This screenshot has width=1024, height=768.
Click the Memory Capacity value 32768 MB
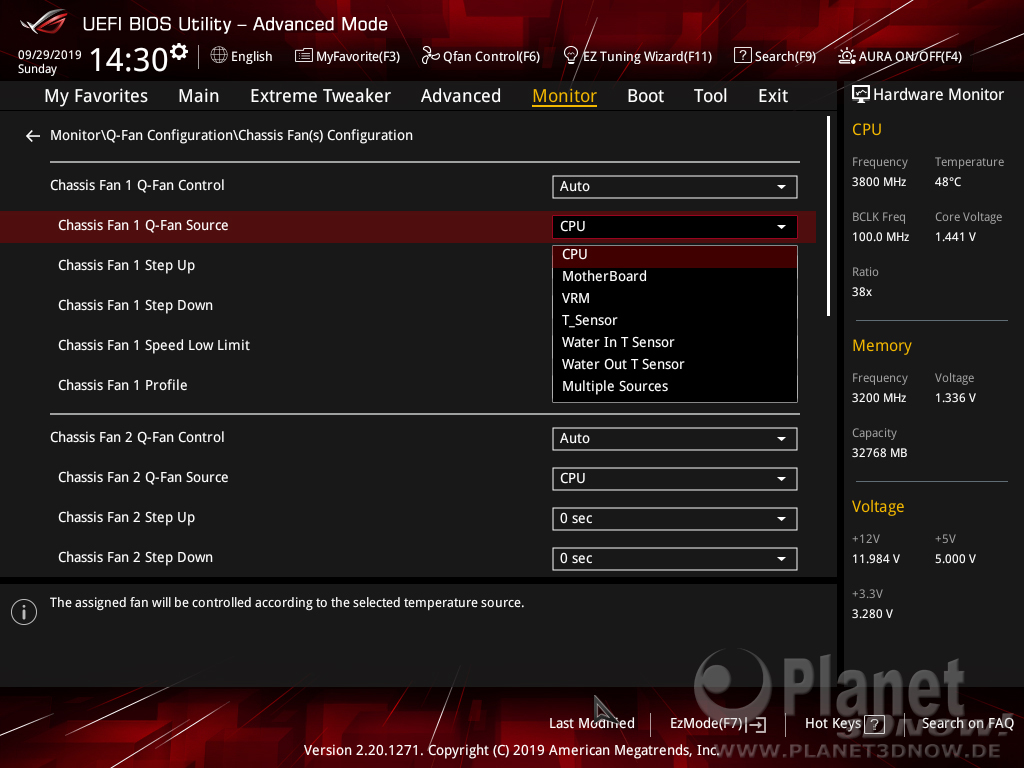coord(879,453)
